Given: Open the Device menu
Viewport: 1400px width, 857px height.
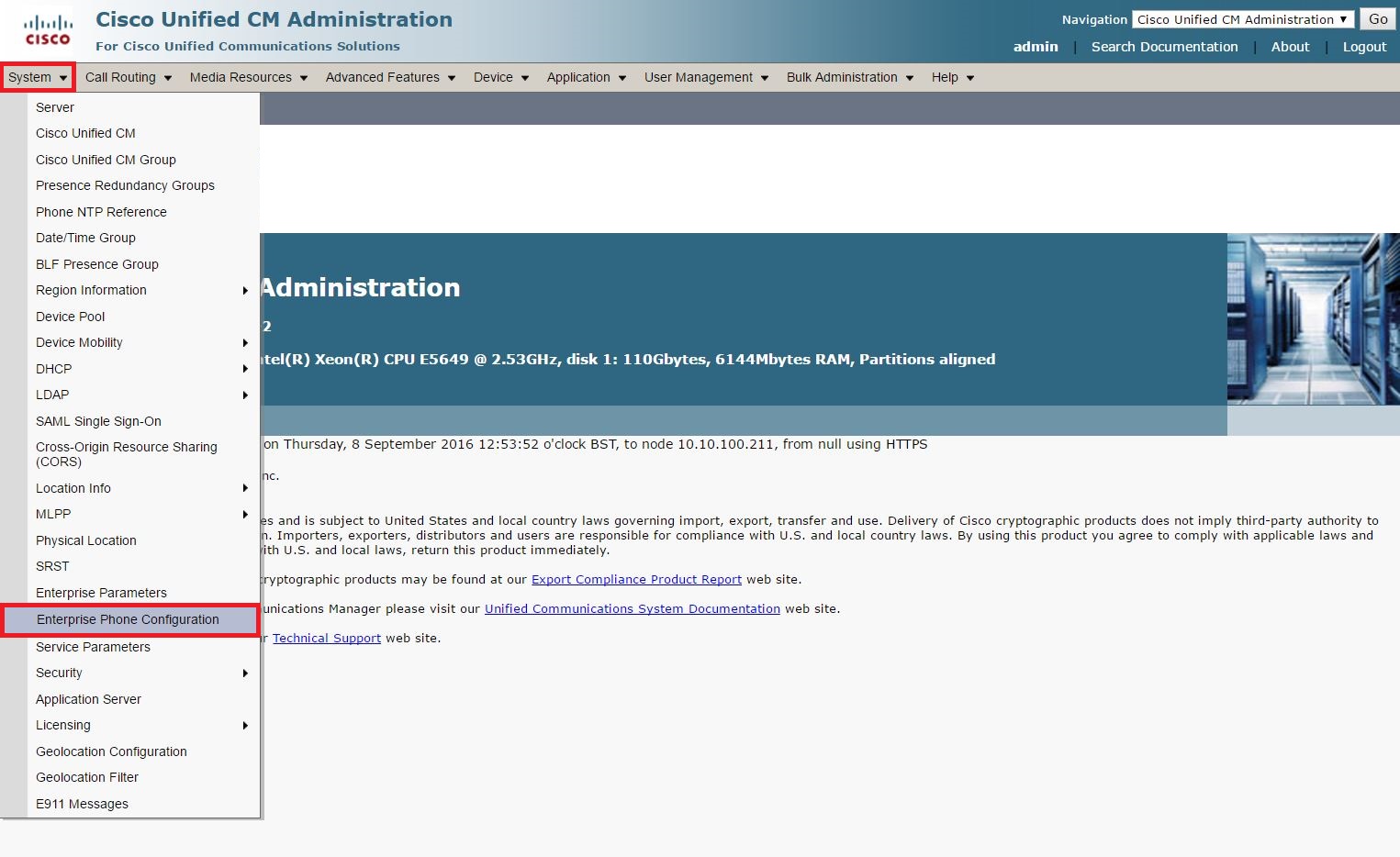Looking at the screenshot, I should [x=501, y=77].
